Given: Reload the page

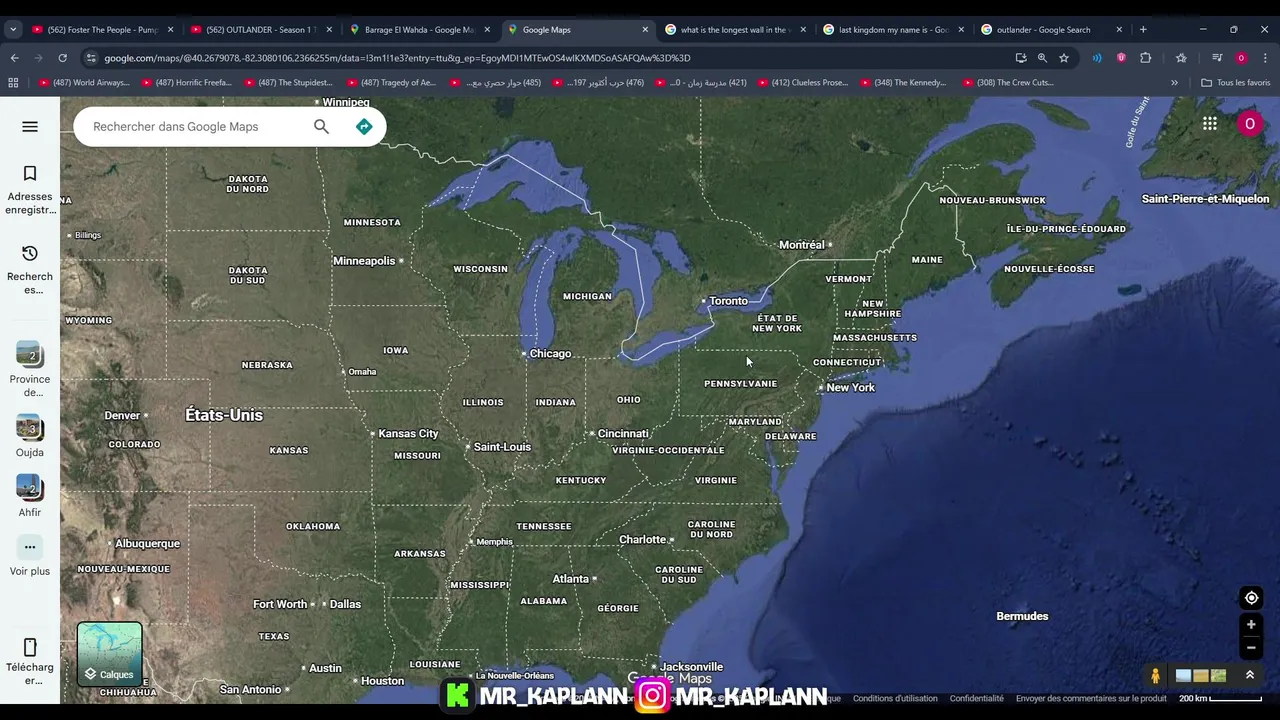Looking at the screenshot, I should tap(62, 58).
